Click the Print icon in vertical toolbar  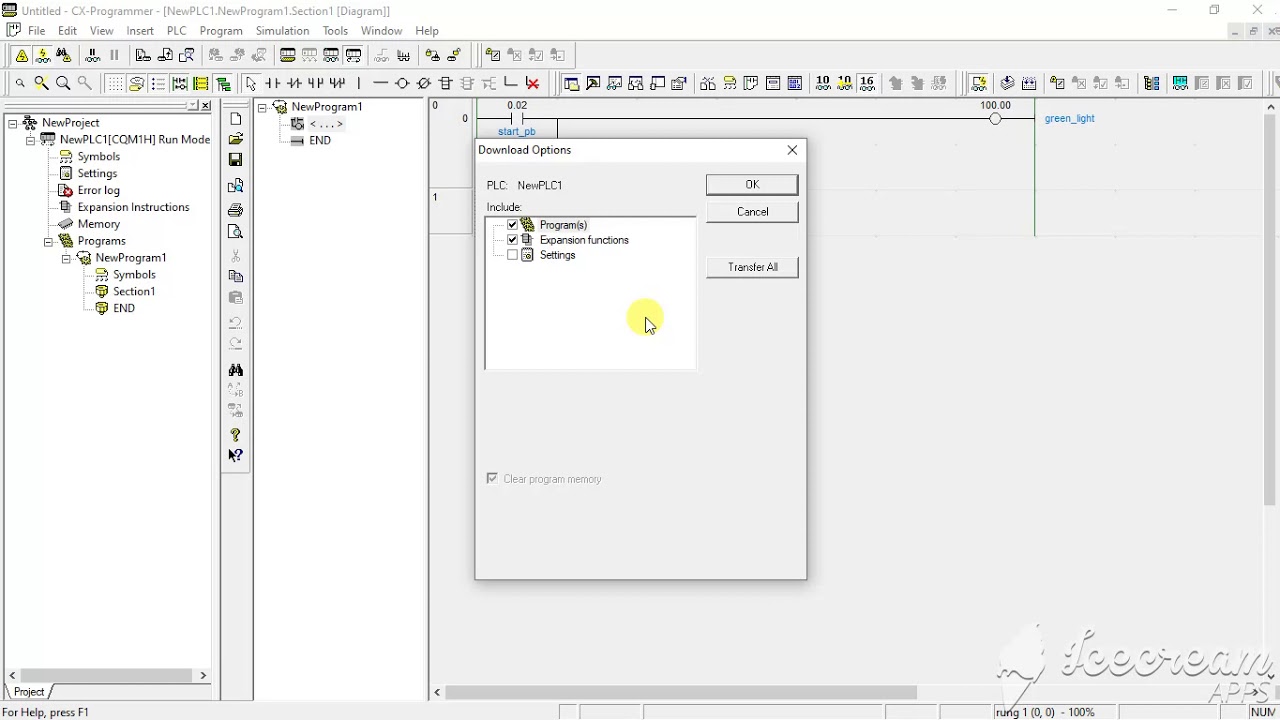(236, 210)
